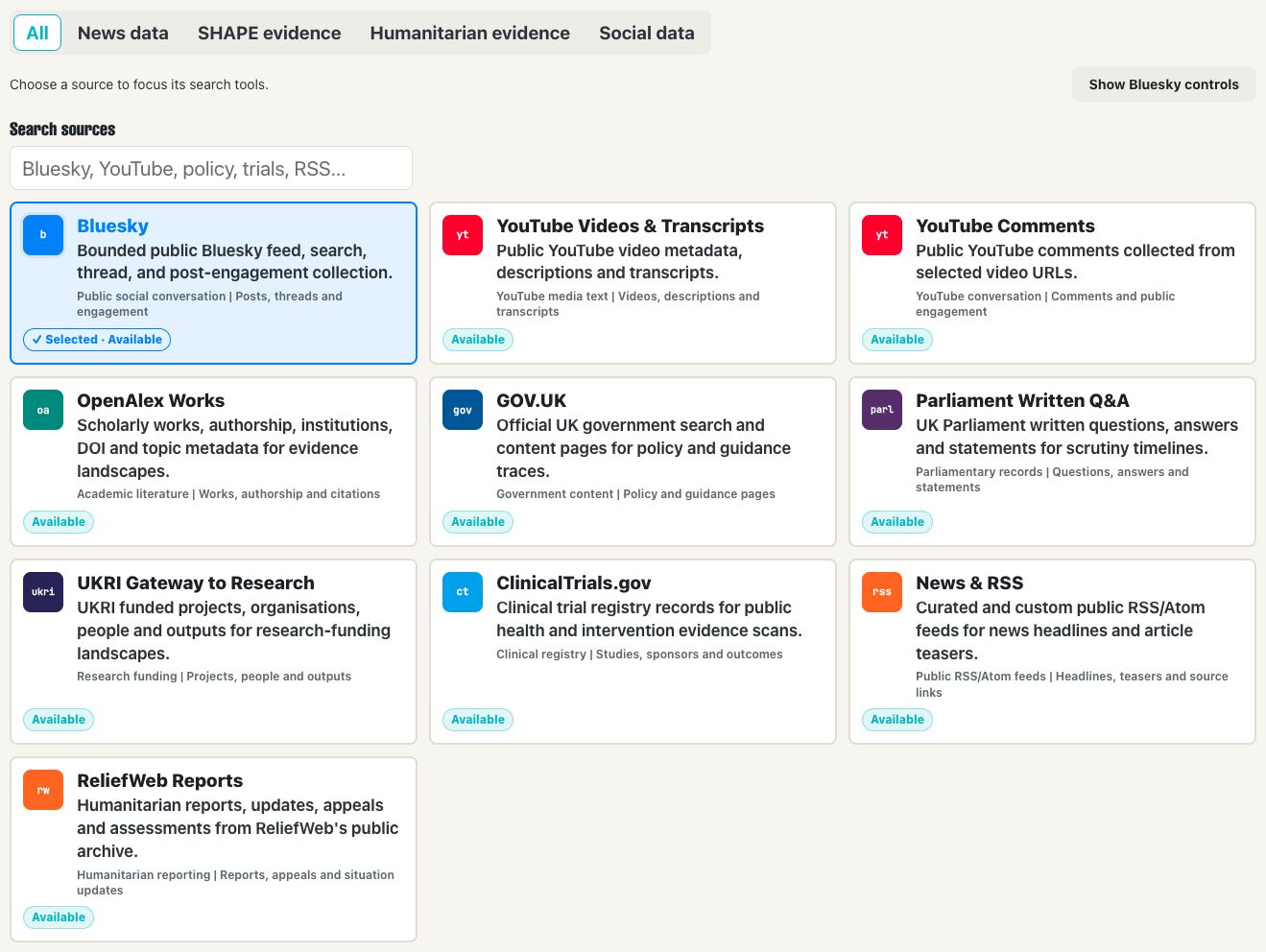This screenshot has height=952, width=1266.
Task: Click Available badge on YouTube Comments card
Action: click(x=897, y=340)
